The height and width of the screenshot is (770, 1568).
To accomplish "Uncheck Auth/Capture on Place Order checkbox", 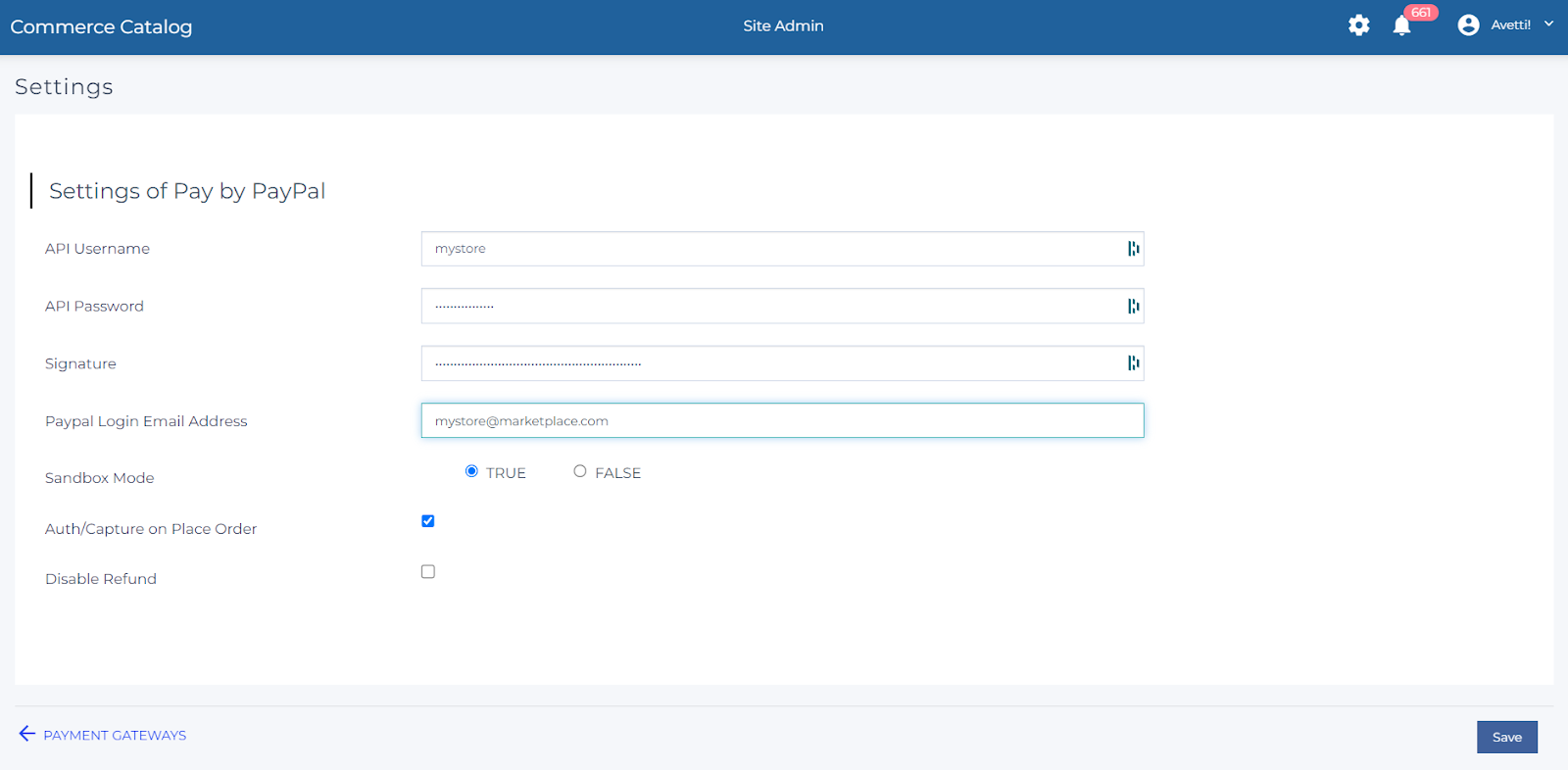I will (x=428, y=521).
